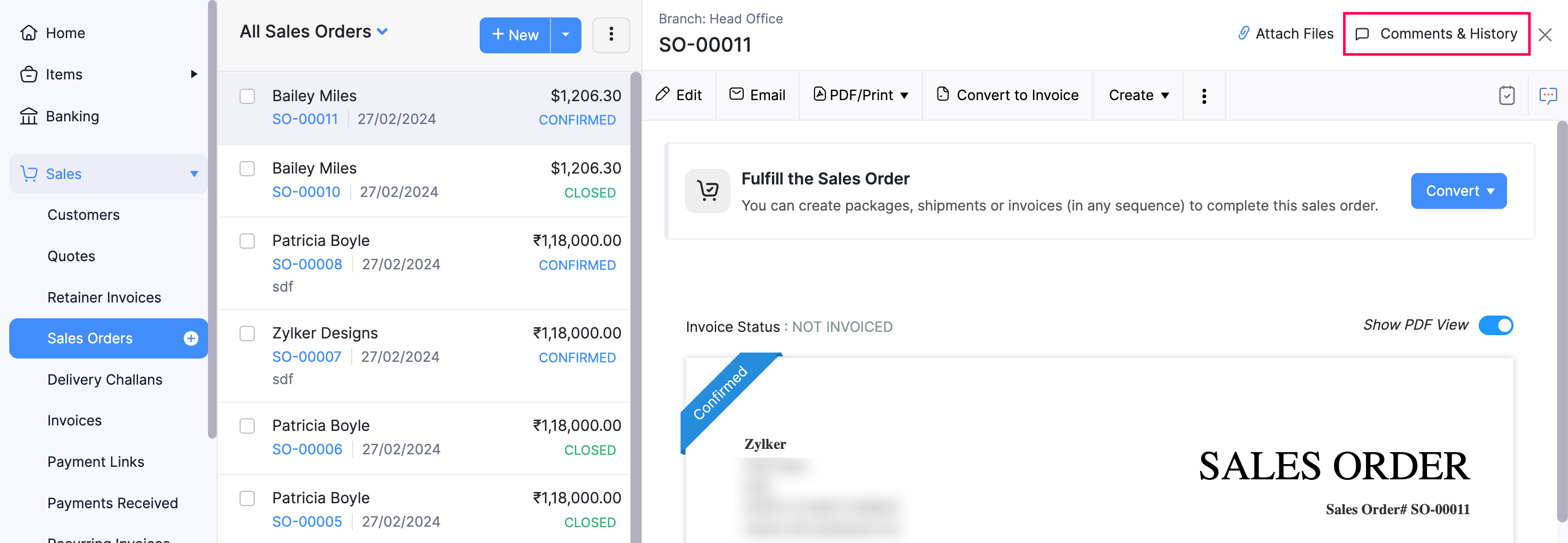Select checkbox for Bailey Miles SO-00011

tap(247, 96)
